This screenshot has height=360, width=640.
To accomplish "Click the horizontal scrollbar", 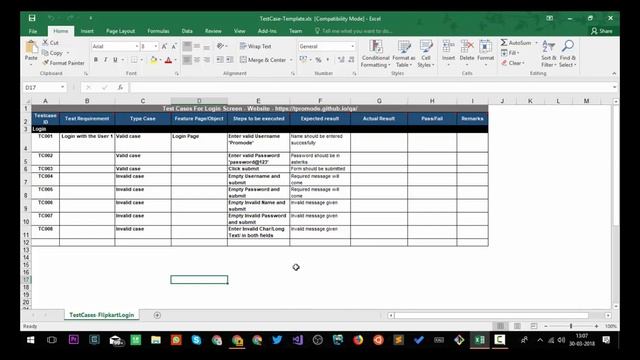I will click(x=491, y=316).
